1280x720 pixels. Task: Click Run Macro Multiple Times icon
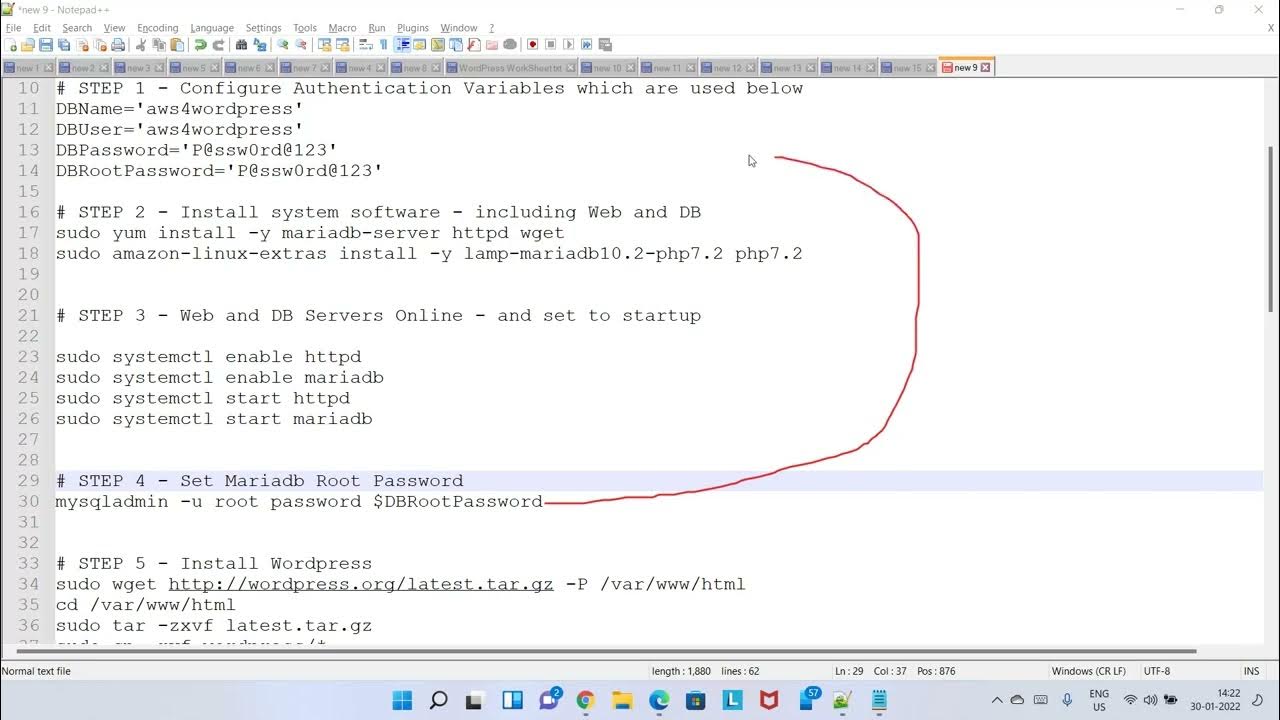tap(586, 45)
